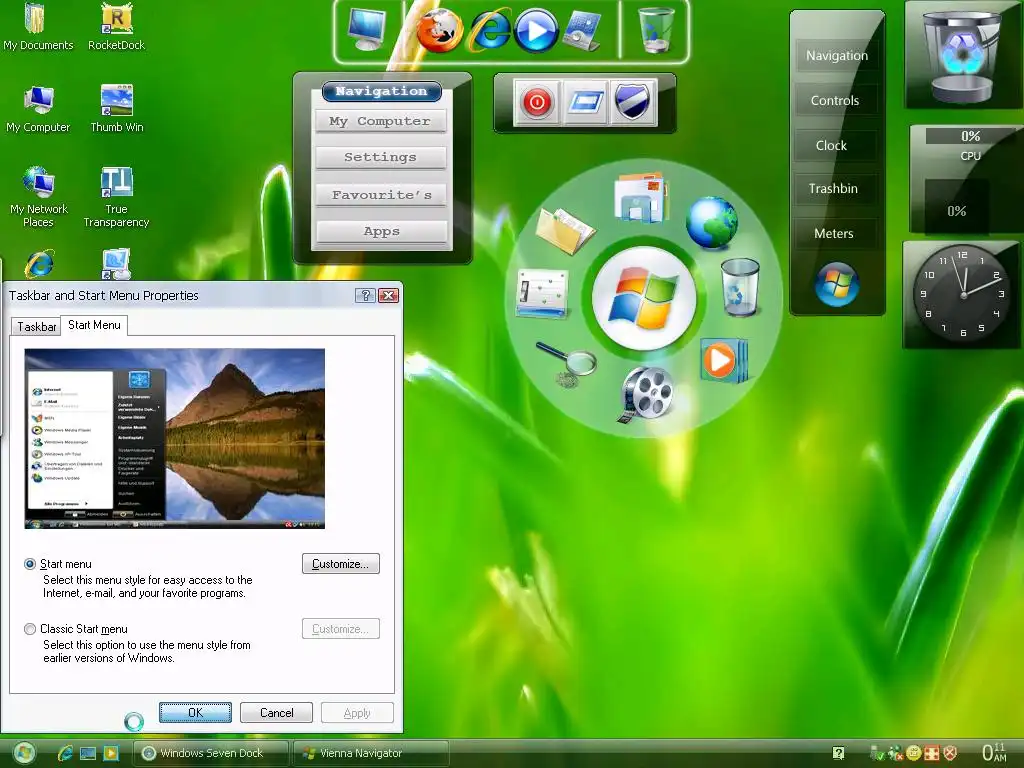The width and height of the screenshot is (1024, 768).
Task: Click the Start orb on the taskbar
Action: coord(24,754)
